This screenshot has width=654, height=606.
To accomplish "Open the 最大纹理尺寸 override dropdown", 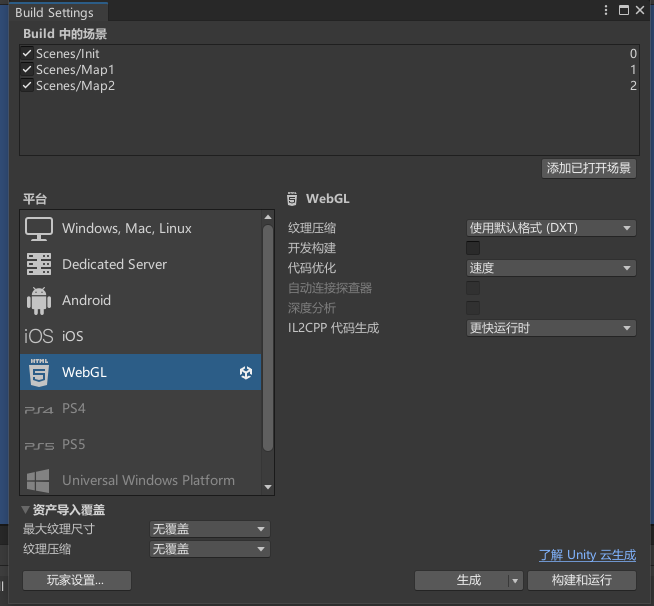I will pyautogui.click(x=210, y=529).
